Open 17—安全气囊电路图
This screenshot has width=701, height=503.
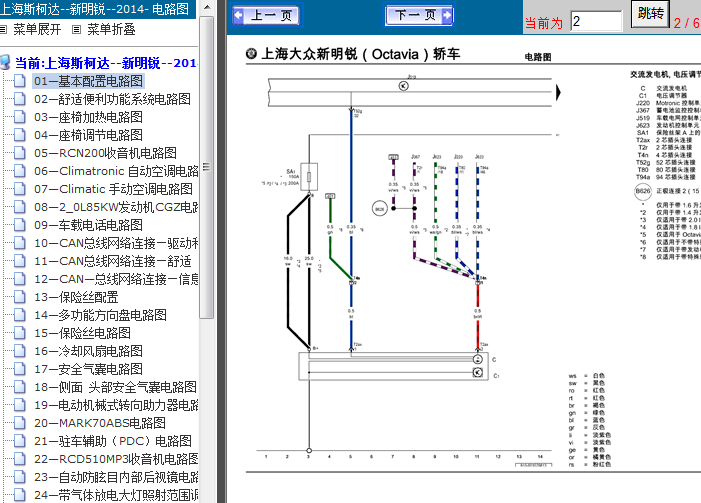pyautogui.click(x=89, y=369)
